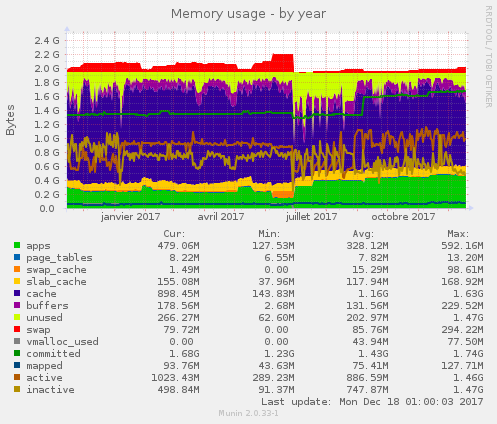Click the dark green committed legend swatch

[17, 353]
